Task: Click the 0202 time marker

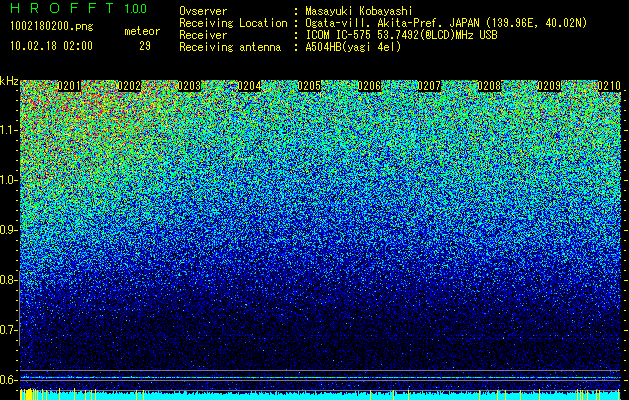Action: [129, 86]
